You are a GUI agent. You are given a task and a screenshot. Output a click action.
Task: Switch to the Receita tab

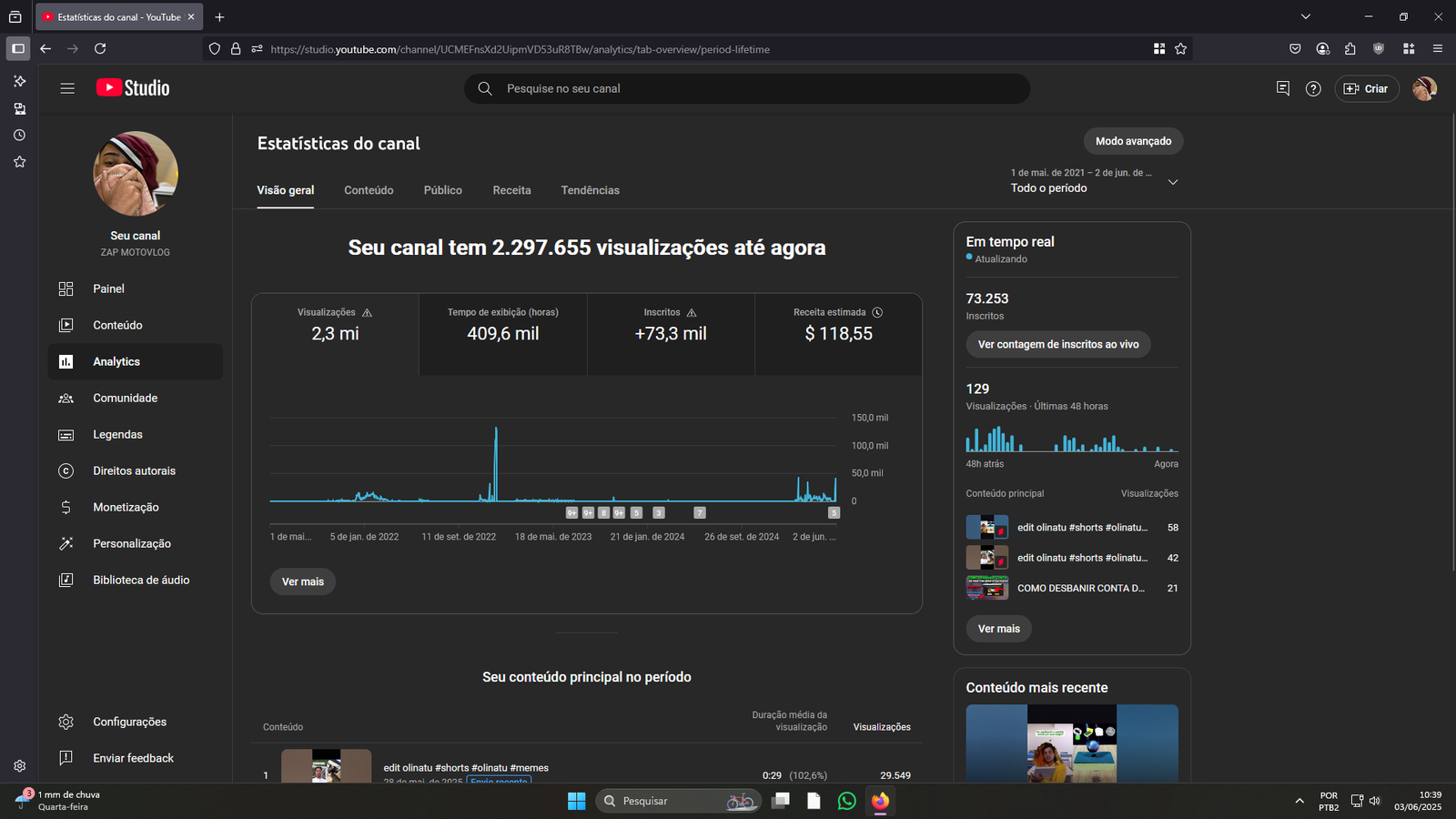click(511, 190)
